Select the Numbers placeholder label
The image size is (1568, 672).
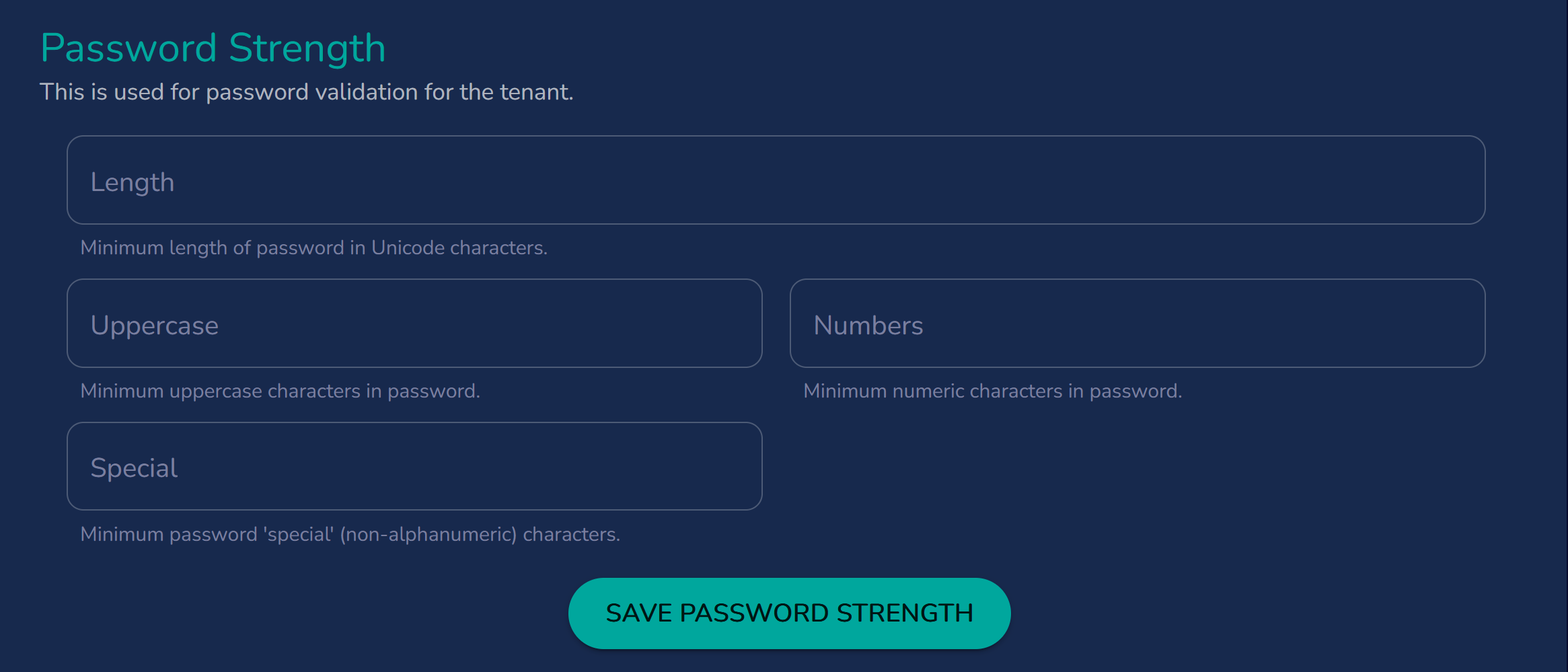click(x=868, y=325)
